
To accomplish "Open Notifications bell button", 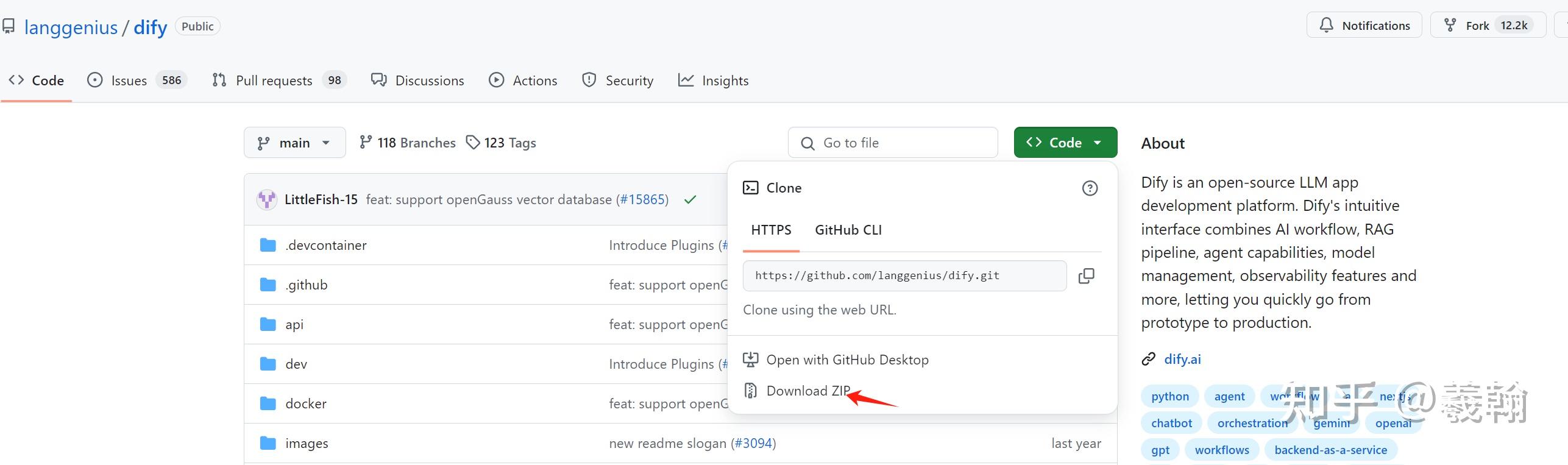I will [x=1364, y=26].
